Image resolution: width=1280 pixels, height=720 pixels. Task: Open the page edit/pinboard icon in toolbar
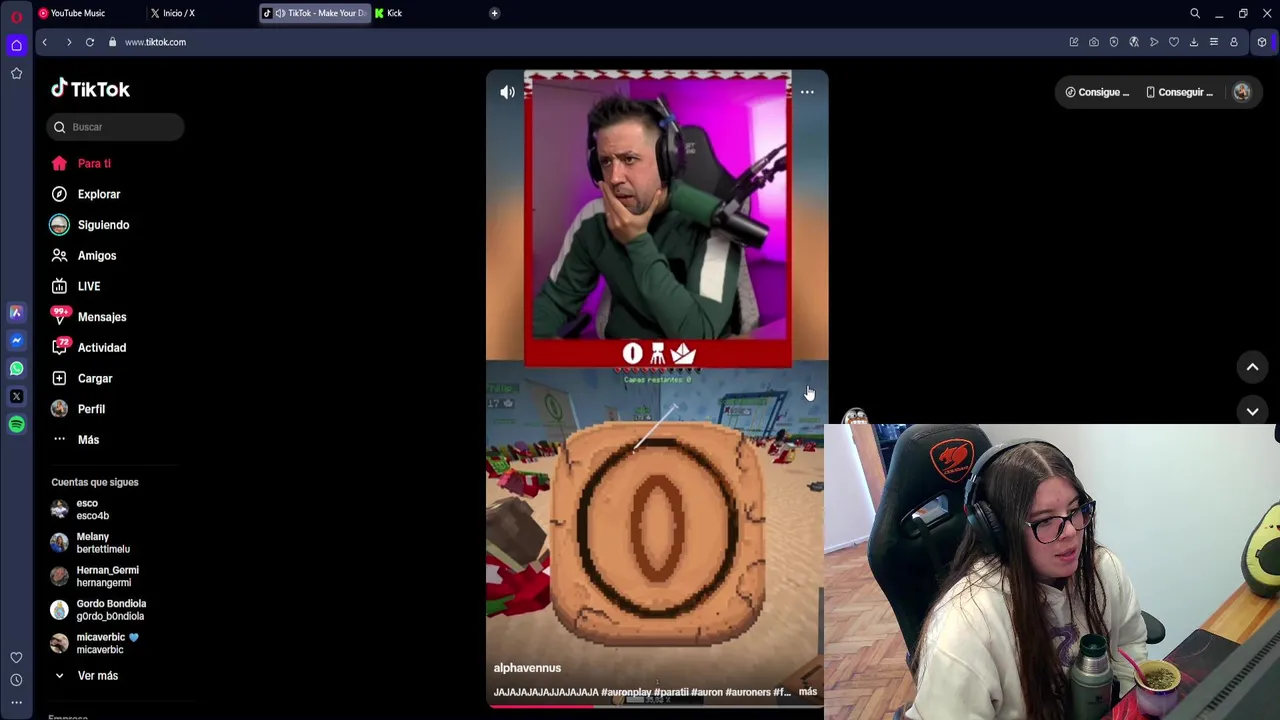pos(1074,42)
